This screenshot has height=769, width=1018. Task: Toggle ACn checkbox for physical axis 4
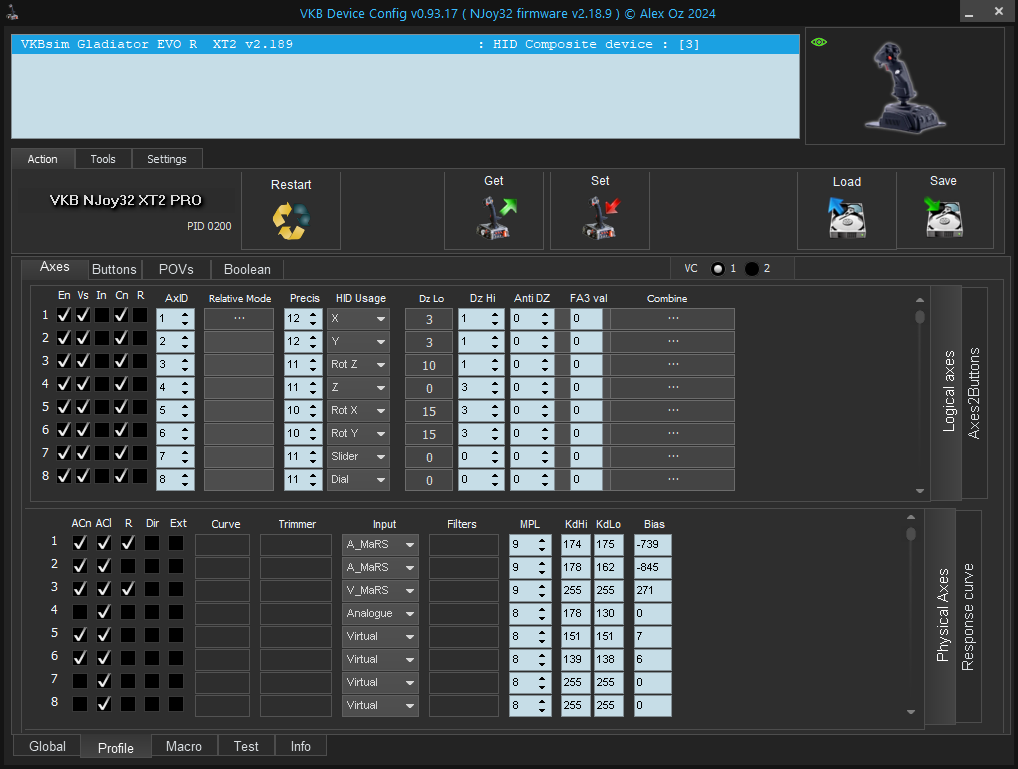pyautogui.click(x=80, y=612)
